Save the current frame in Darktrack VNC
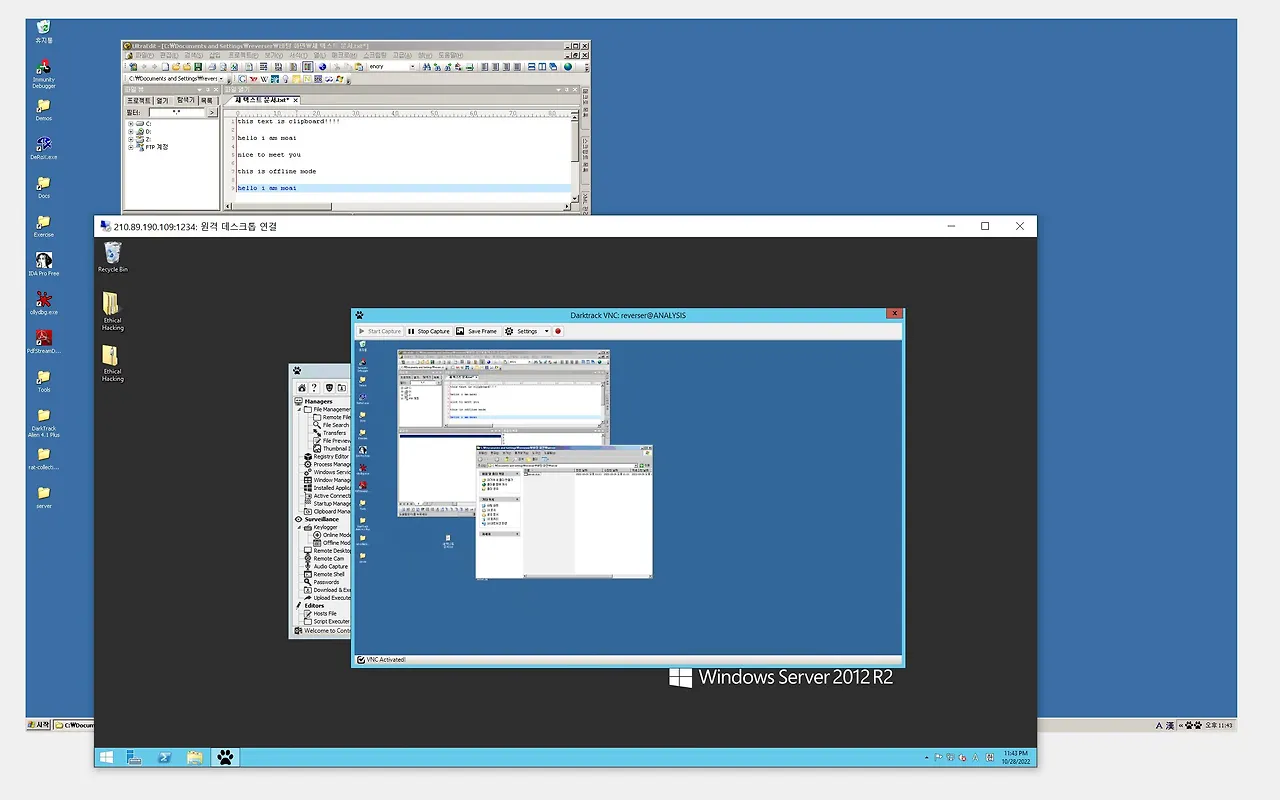The height and width of the screenshot is (800, 1280). tap(477, 331)
